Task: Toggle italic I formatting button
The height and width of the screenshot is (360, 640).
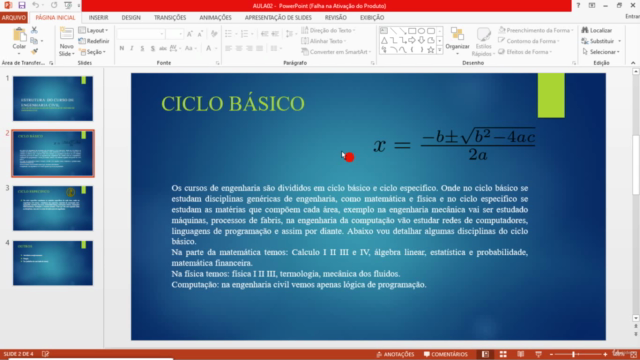Action: point(132,49)
